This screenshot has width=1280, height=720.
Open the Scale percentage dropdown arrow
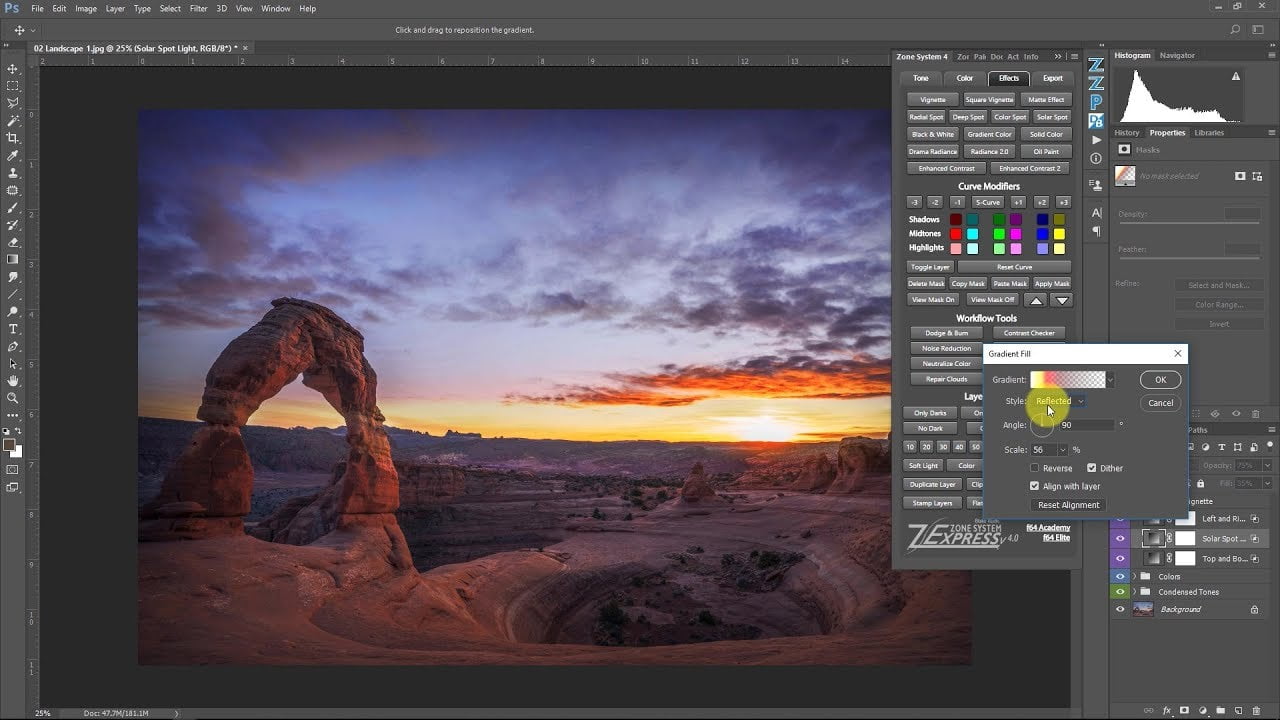(x=1062, y=450)
